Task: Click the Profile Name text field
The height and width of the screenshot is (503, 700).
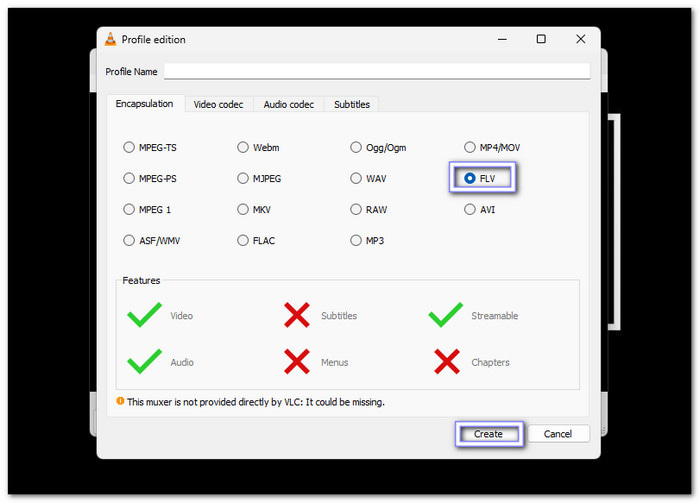Action: 377,71
